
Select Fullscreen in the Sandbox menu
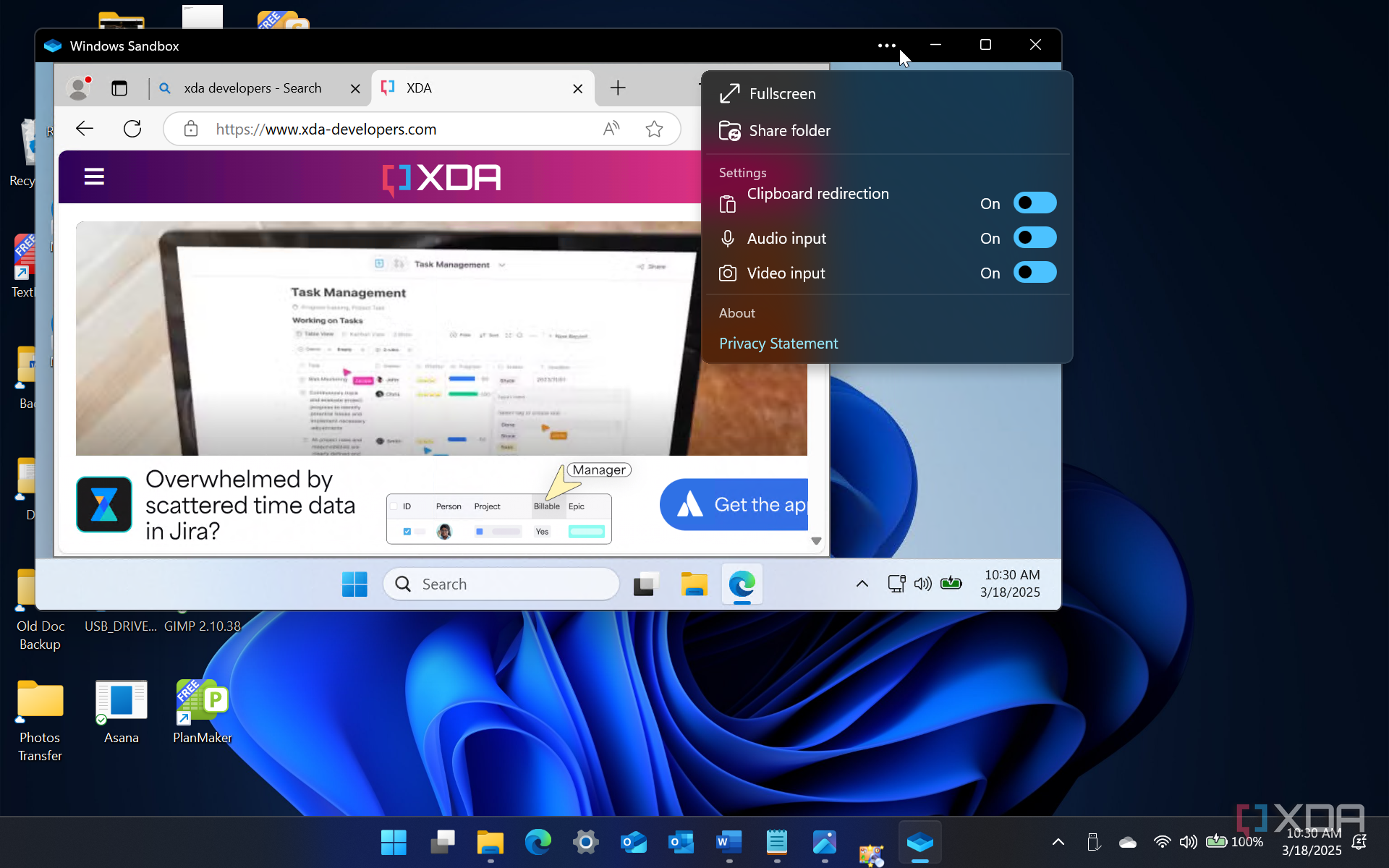point(887,94)
